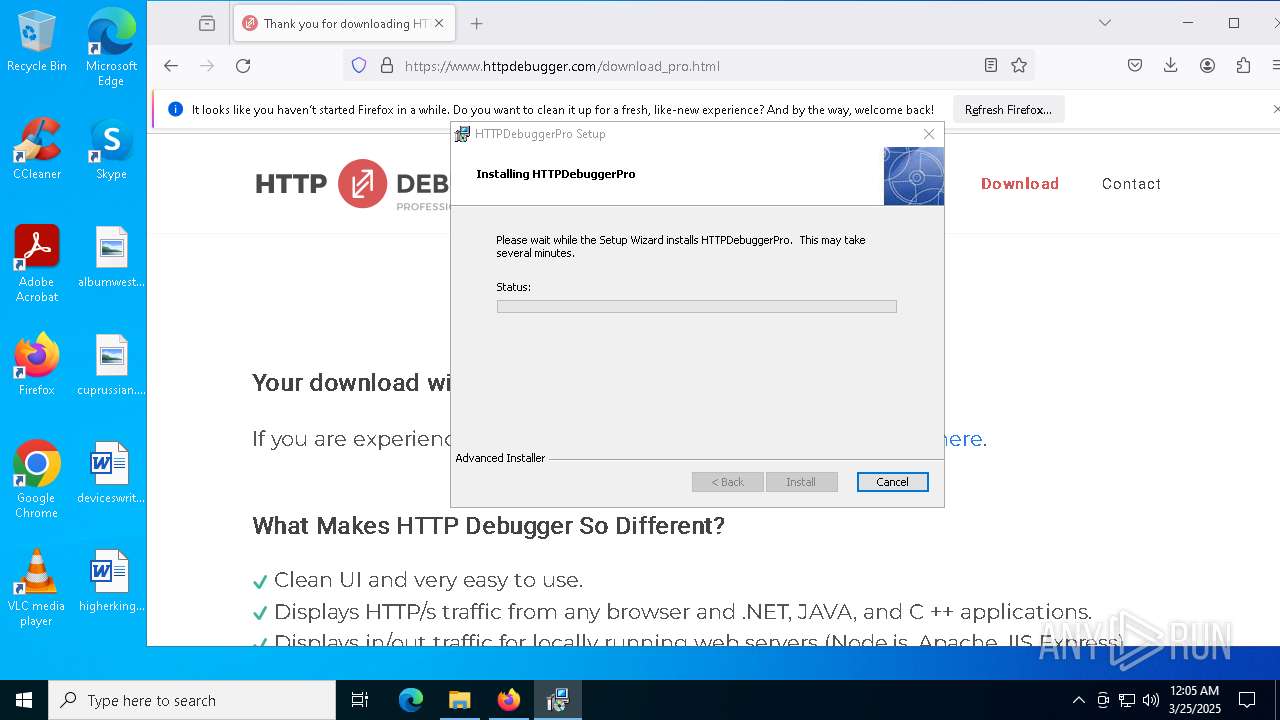Open the Adobe Acrobat desktop shortcut
The height and width of the screenshot is (720, 1280).
[x=37, y=264]
